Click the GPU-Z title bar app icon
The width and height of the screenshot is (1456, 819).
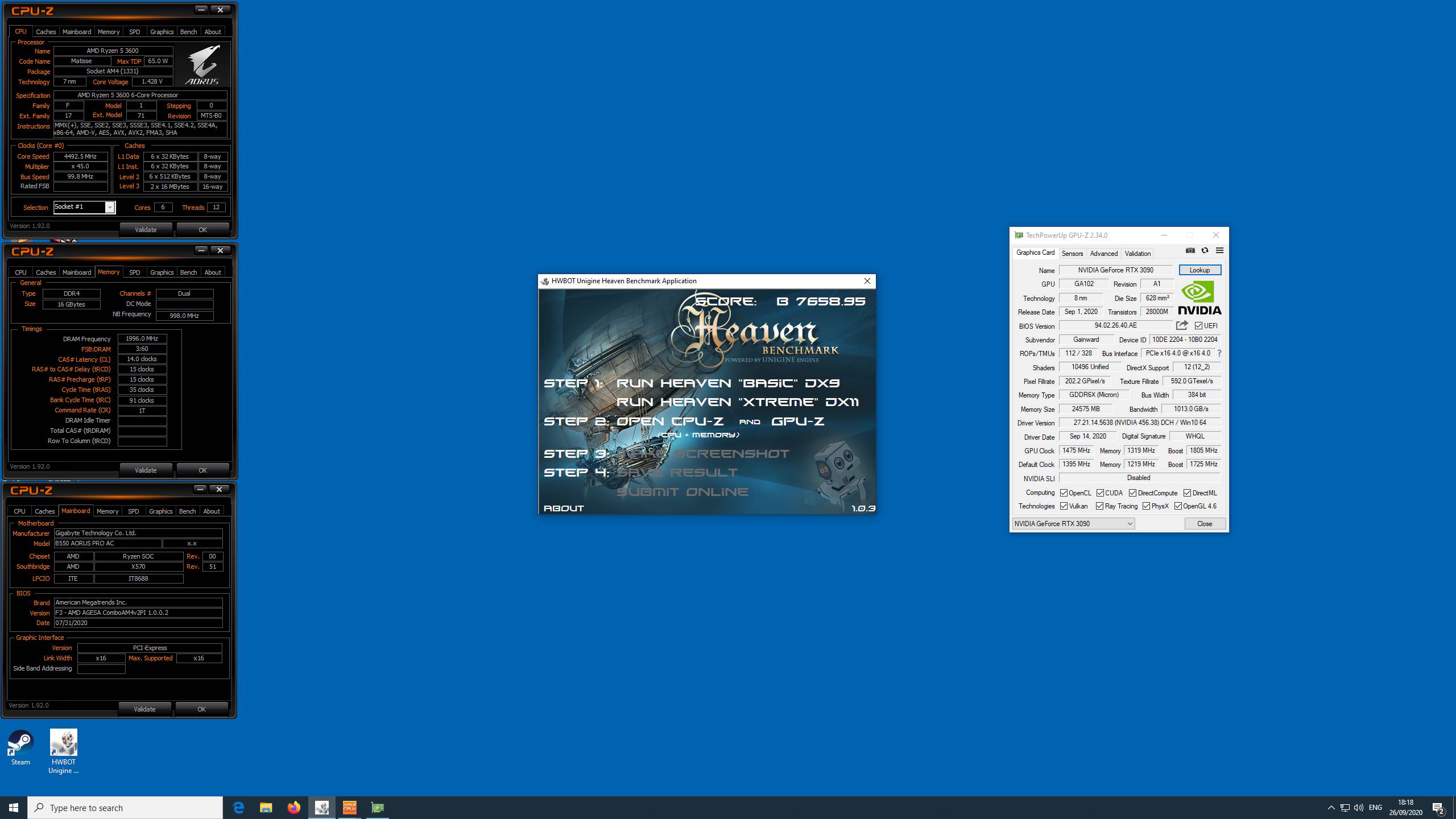[x=1019, y=235]
